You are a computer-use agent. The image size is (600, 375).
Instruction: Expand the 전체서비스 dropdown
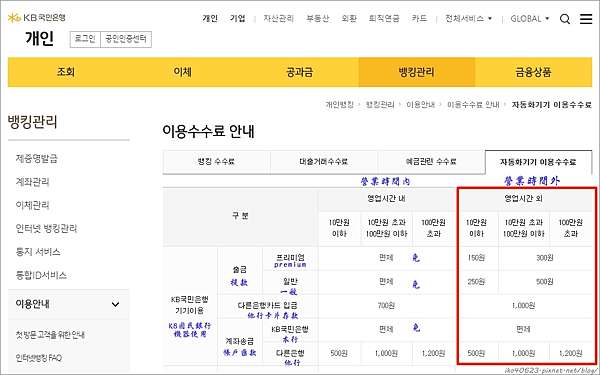[468, 18]
